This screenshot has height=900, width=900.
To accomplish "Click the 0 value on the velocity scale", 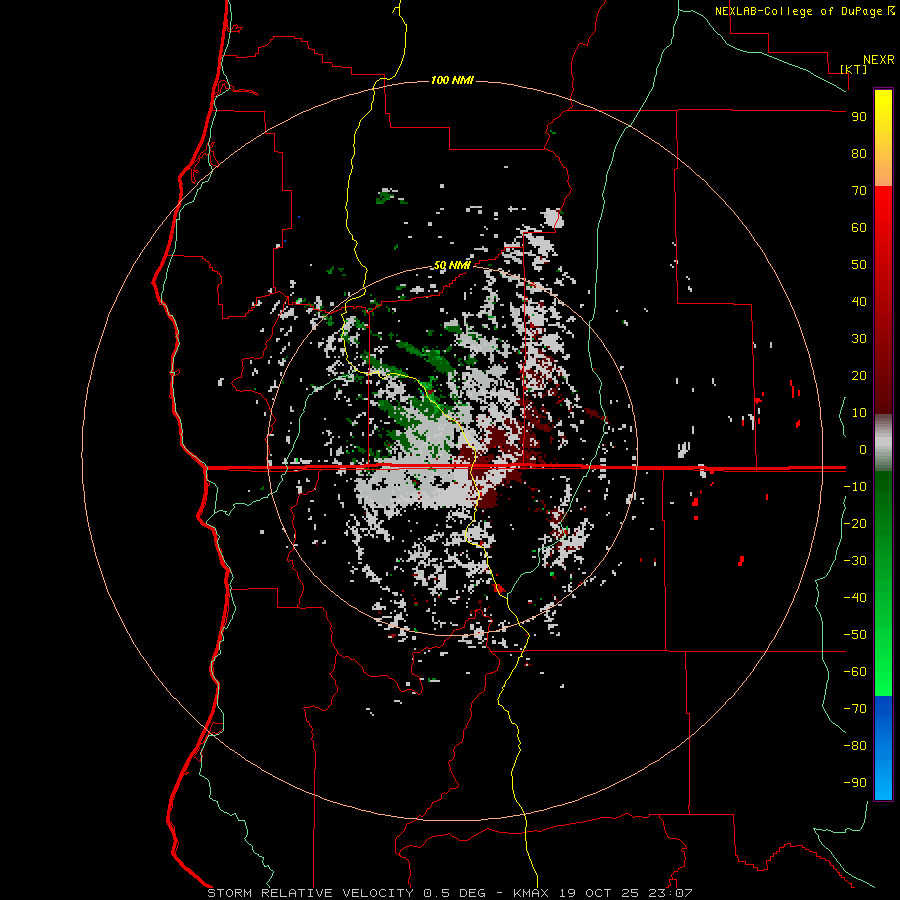I will 863,450.
